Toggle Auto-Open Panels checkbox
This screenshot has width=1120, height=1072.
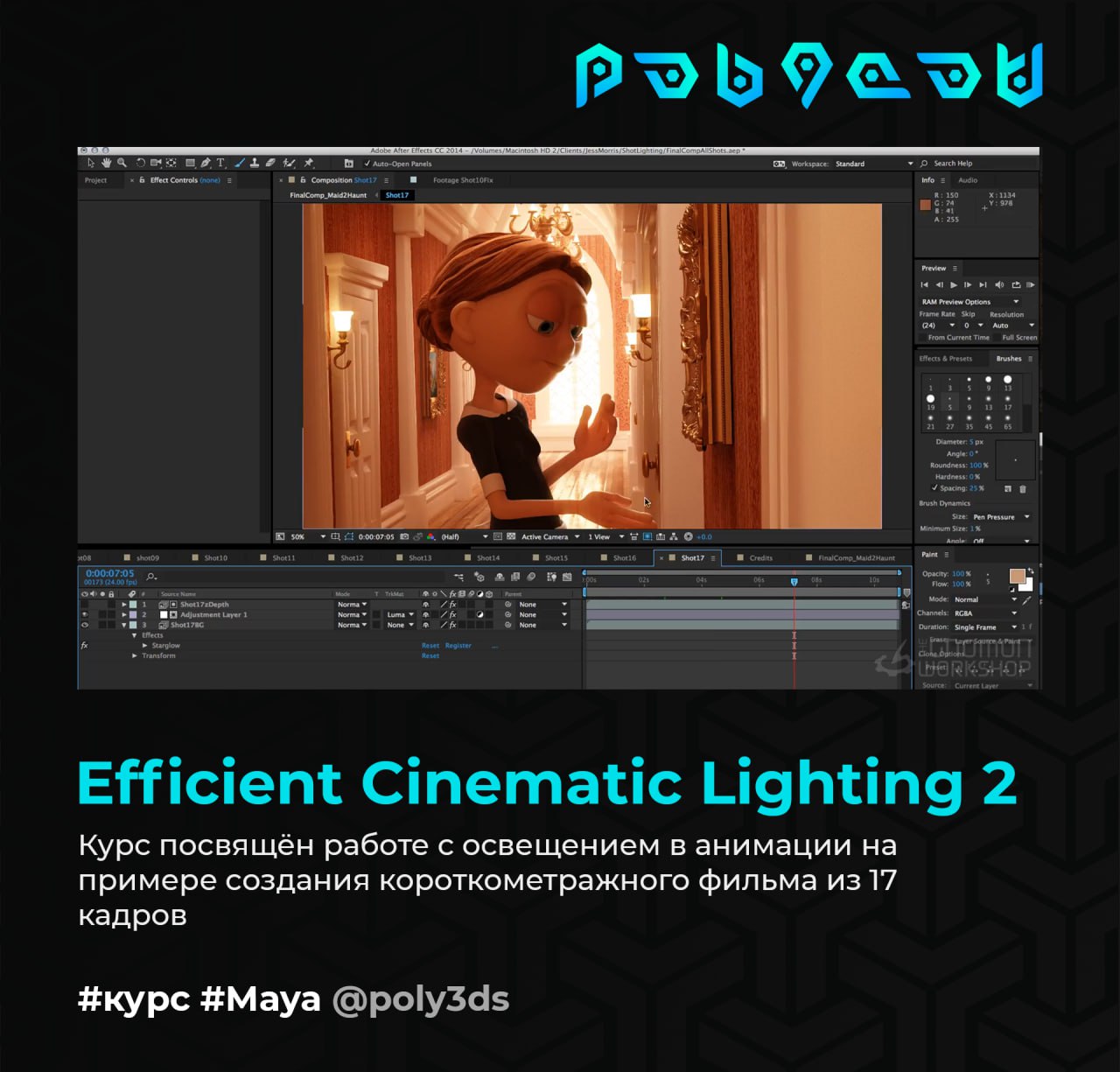click(x=367, y=164)
